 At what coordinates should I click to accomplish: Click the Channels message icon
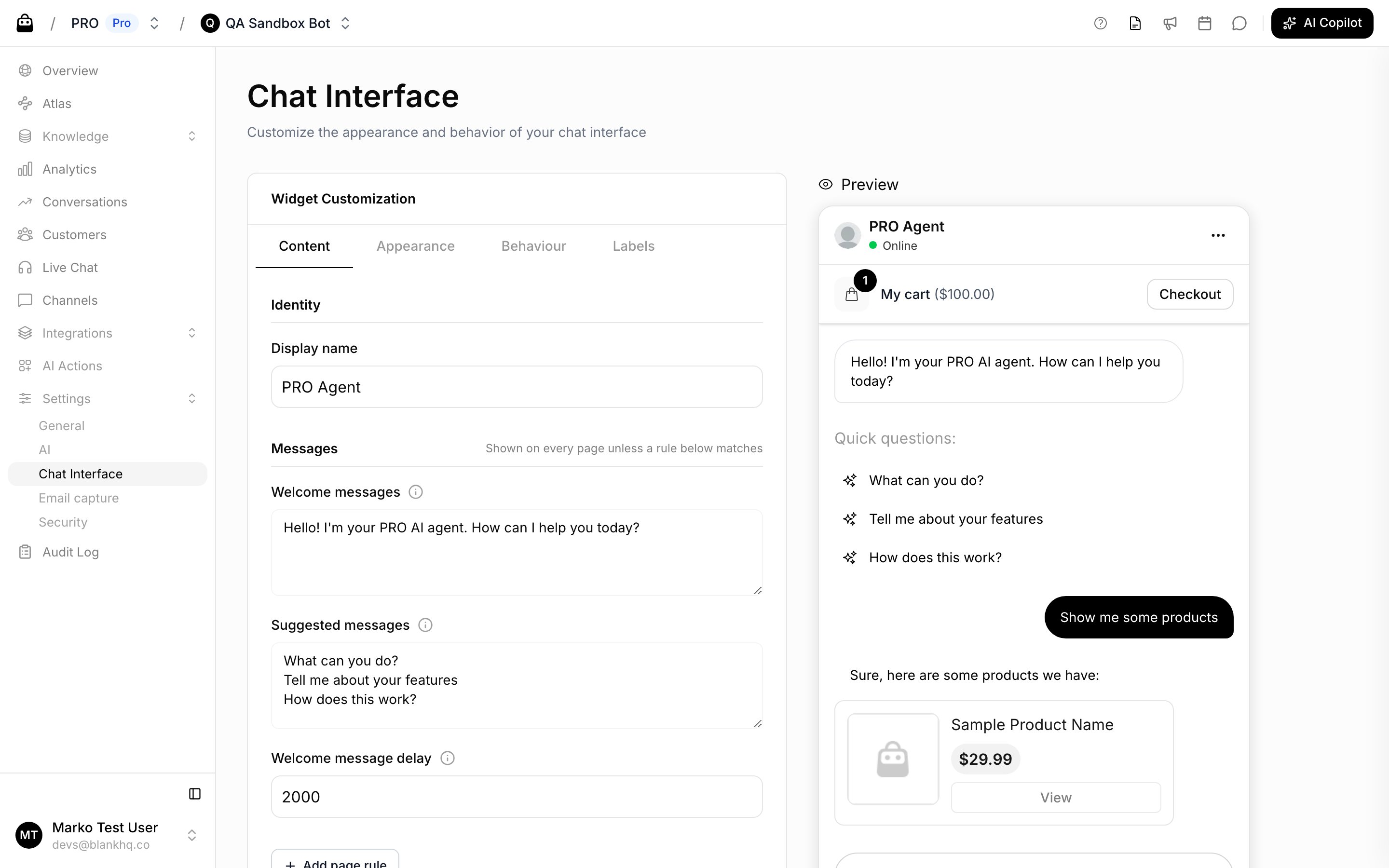pos(25,300)
